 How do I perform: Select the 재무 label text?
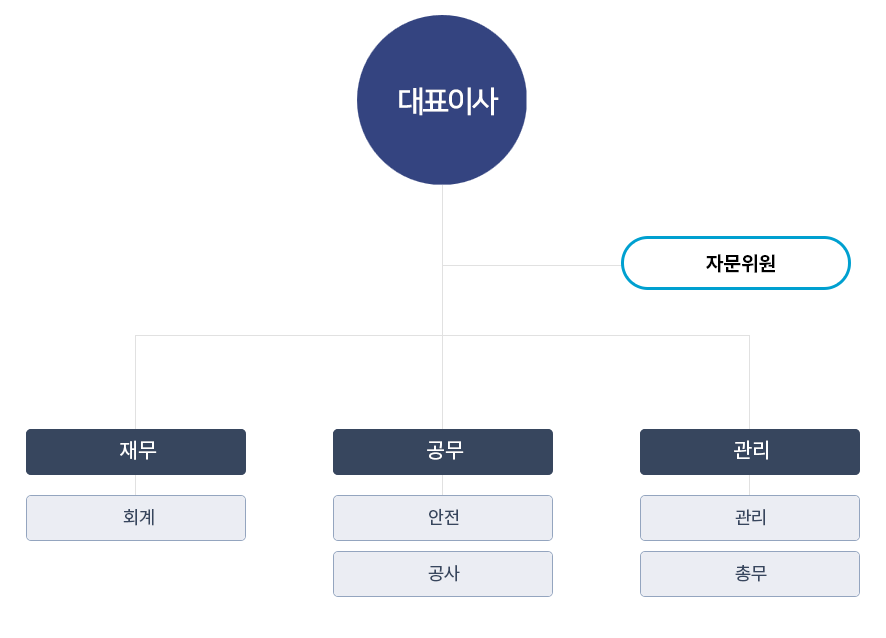138,450
